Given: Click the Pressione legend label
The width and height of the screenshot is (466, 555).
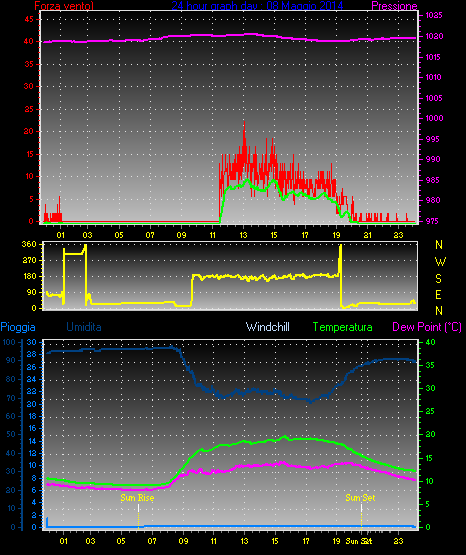Looking at the screenshot, I should point(394,5).
